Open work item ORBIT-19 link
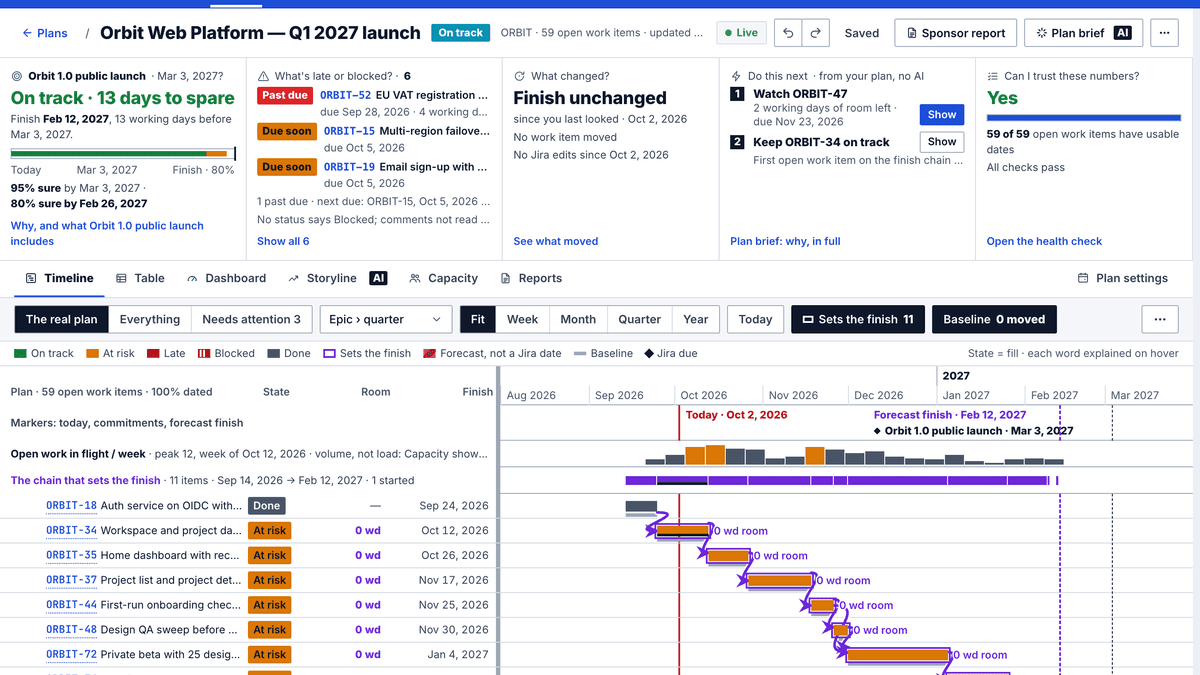1200x675 pixels. tap(349, 167)
